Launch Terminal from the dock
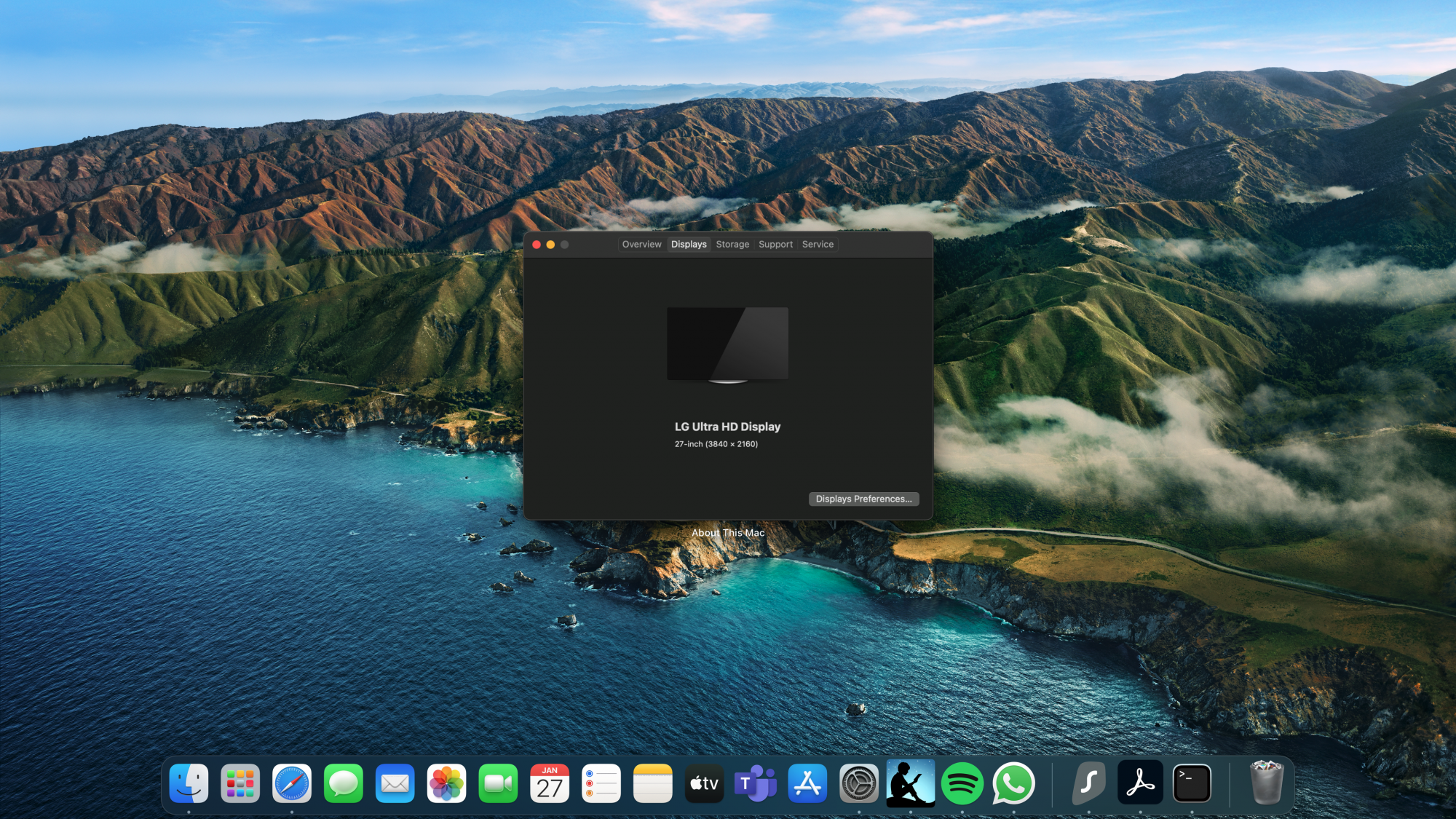The image size is (1456, 819). pos(1192,783)
